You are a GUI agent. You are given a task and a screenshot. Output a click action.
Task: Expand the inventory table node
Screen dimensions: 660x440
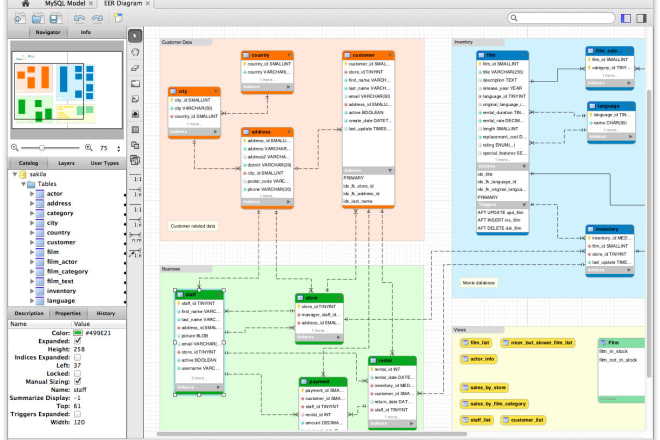pyautogui.click(x=32, y=291)
